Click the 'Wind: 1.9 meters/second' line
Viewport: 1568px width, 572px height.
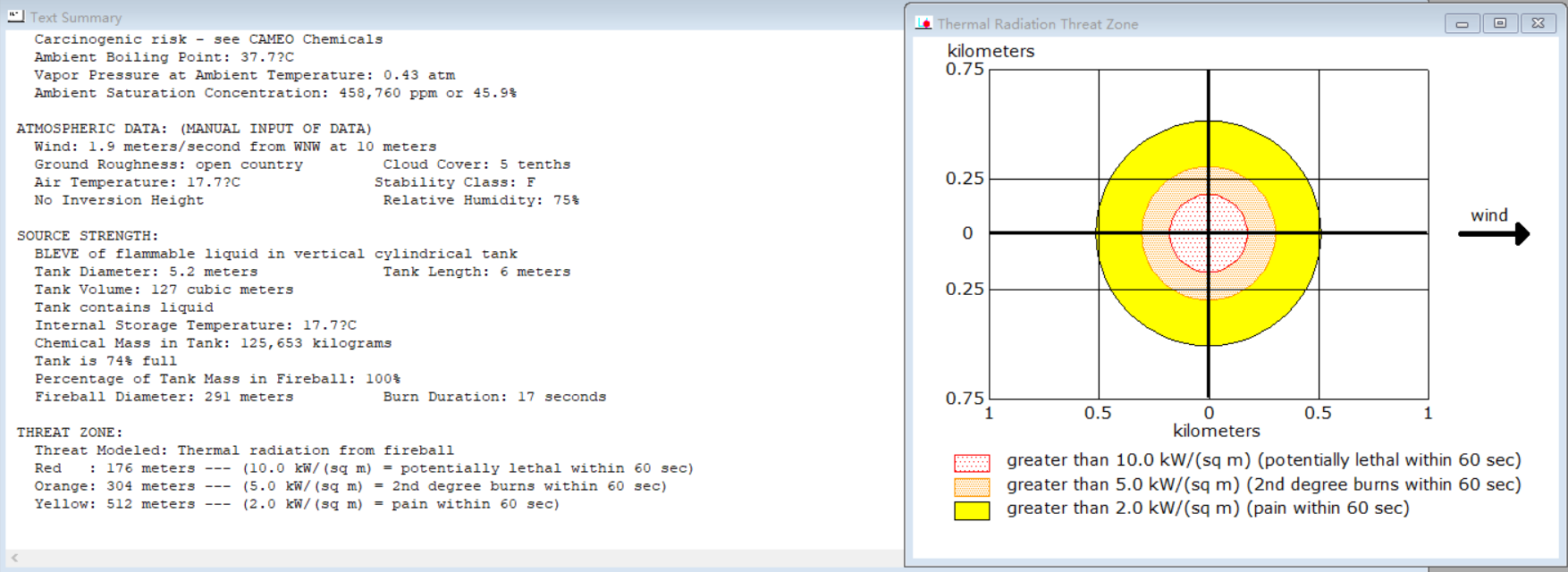[235, 147]
